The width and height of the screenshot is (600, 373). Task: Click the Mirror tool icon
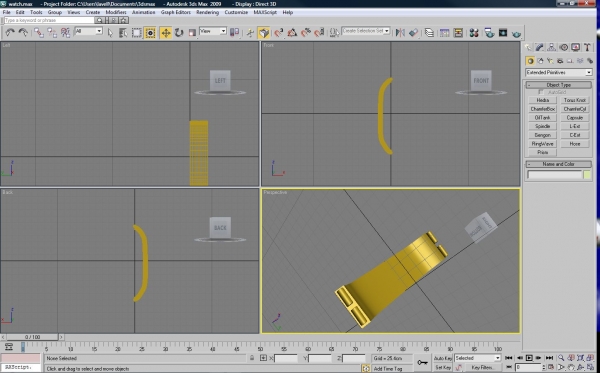400,33
